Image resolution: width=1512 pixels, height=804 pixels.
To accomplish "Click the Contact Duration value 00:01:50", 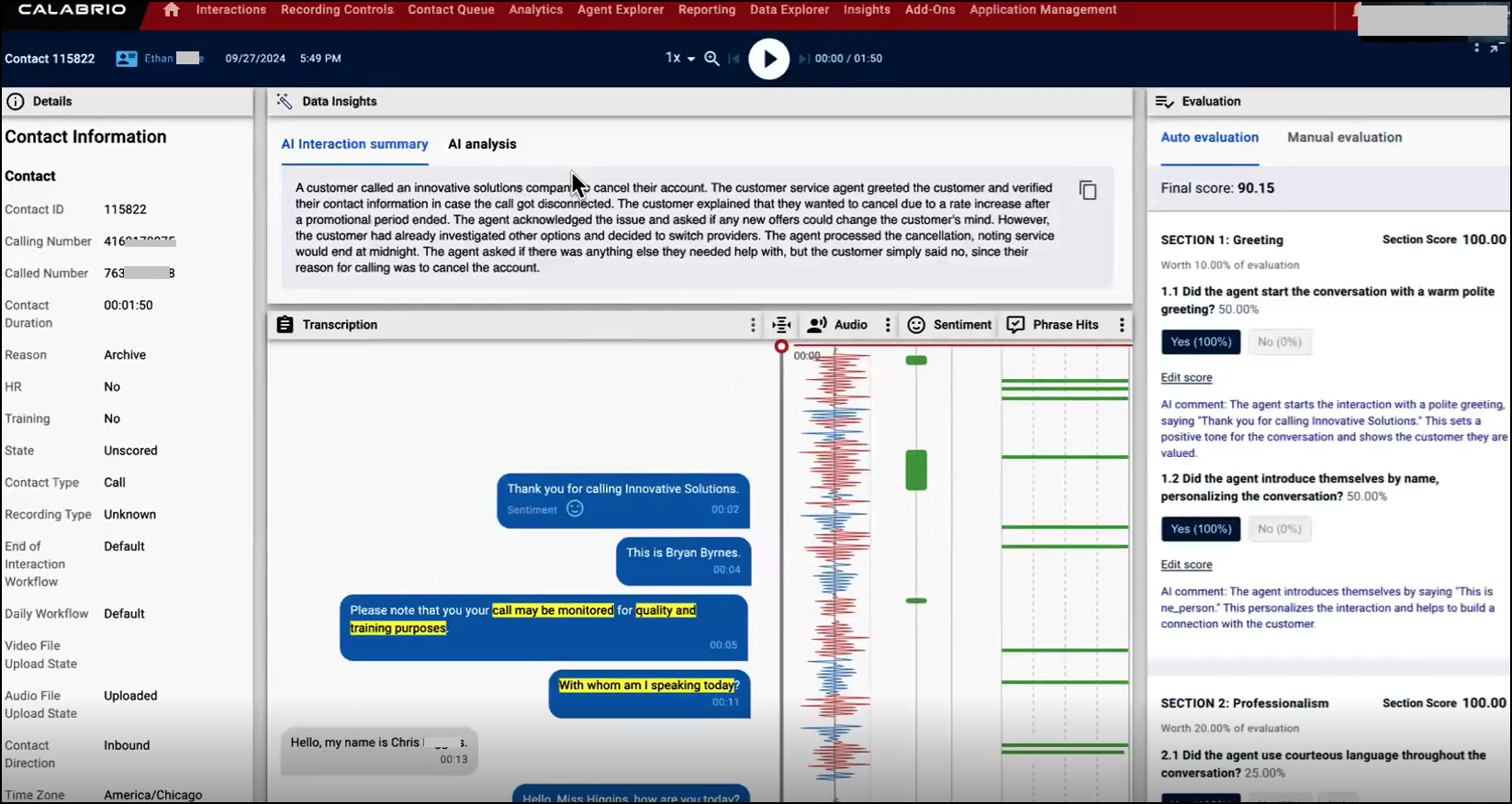I will click(x=129, y=306).
